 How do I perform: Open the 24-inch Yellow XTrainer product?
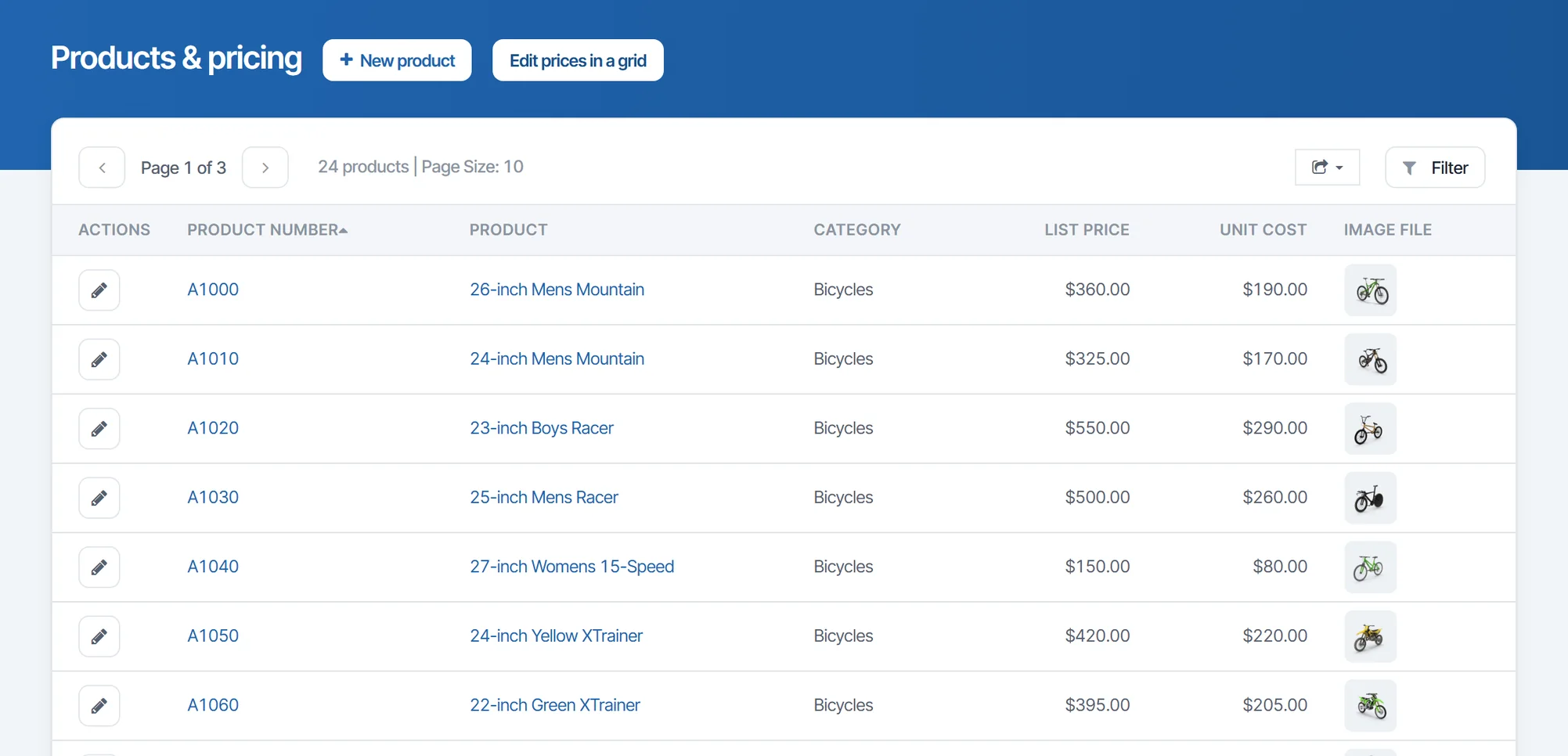tap(557, 636)
